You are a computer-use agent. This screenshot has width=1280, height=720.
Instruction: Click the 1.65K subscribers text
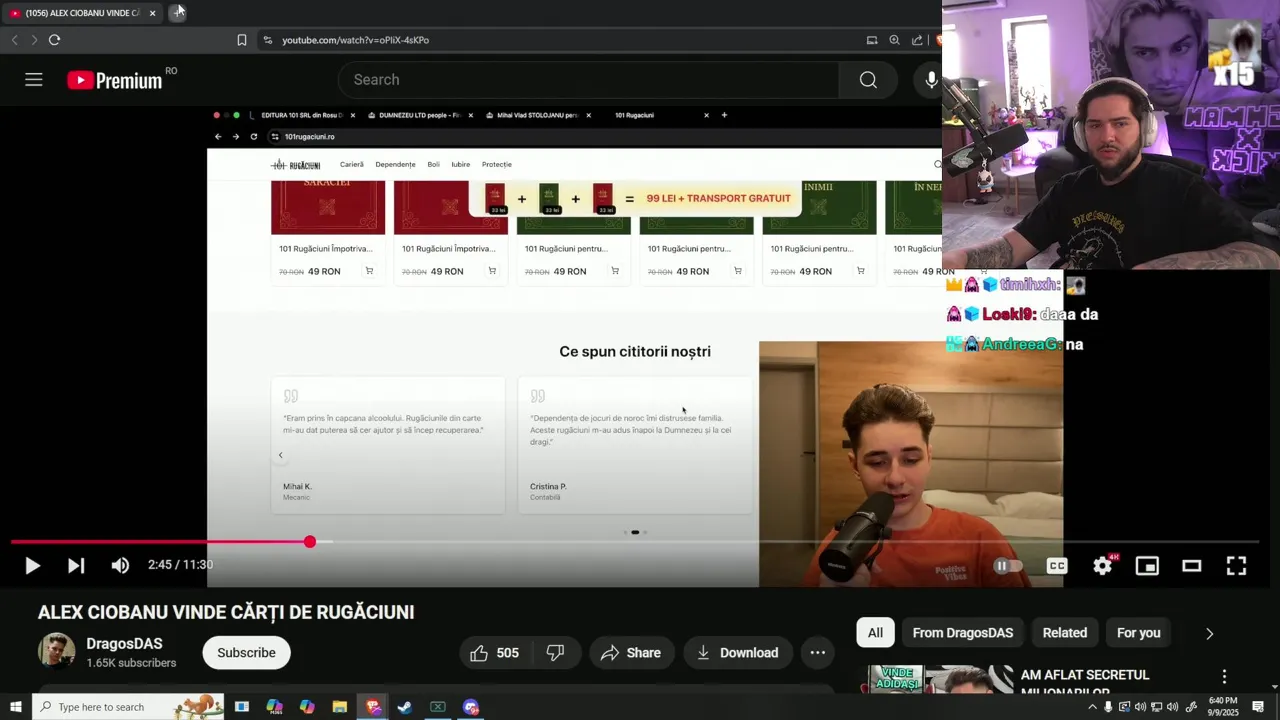coord(131,663)
